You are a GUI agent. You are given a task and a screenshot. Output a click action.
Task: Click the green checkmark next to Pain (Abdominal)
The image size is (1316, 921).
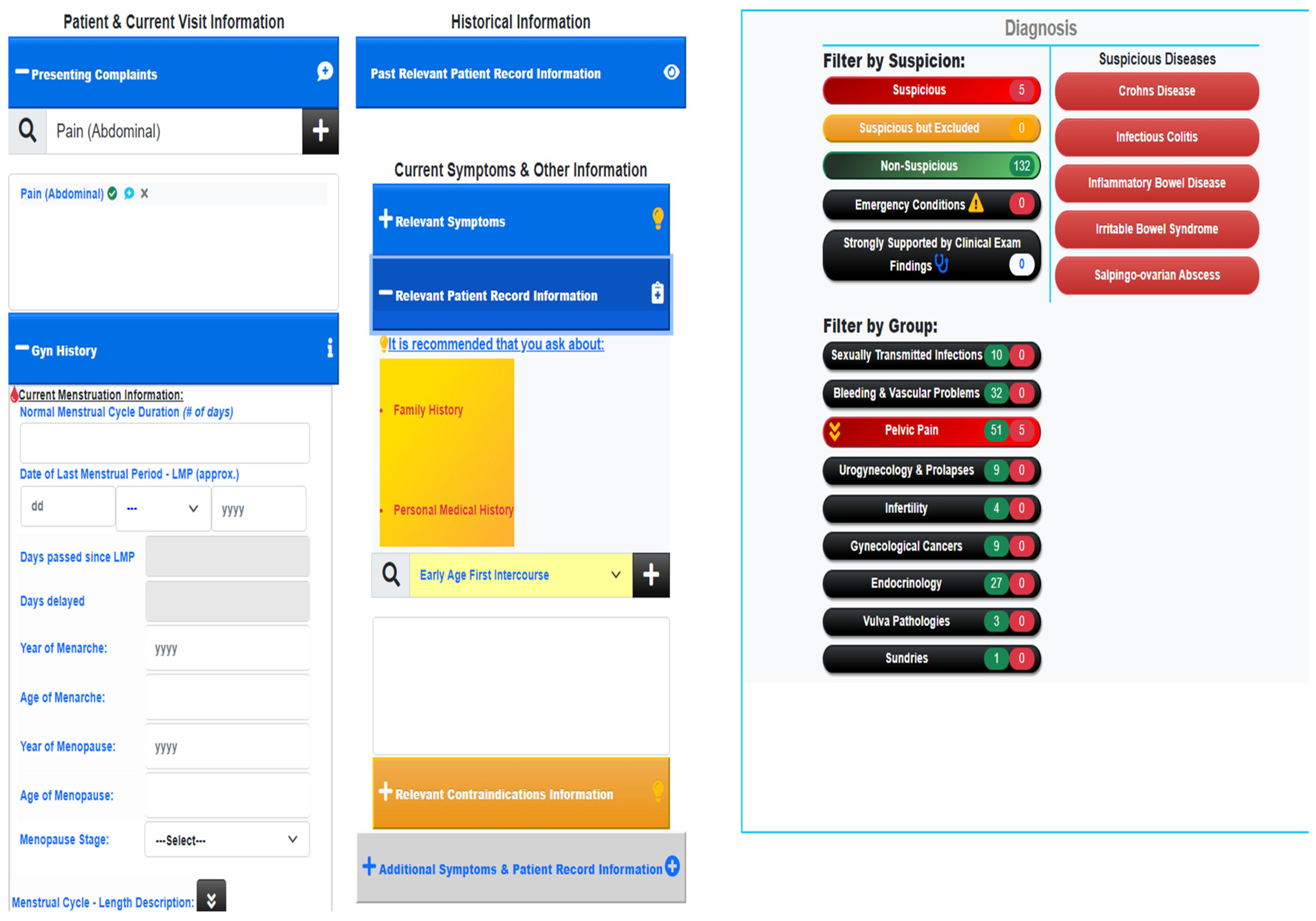pyautogui.click(x=112, y=194)
